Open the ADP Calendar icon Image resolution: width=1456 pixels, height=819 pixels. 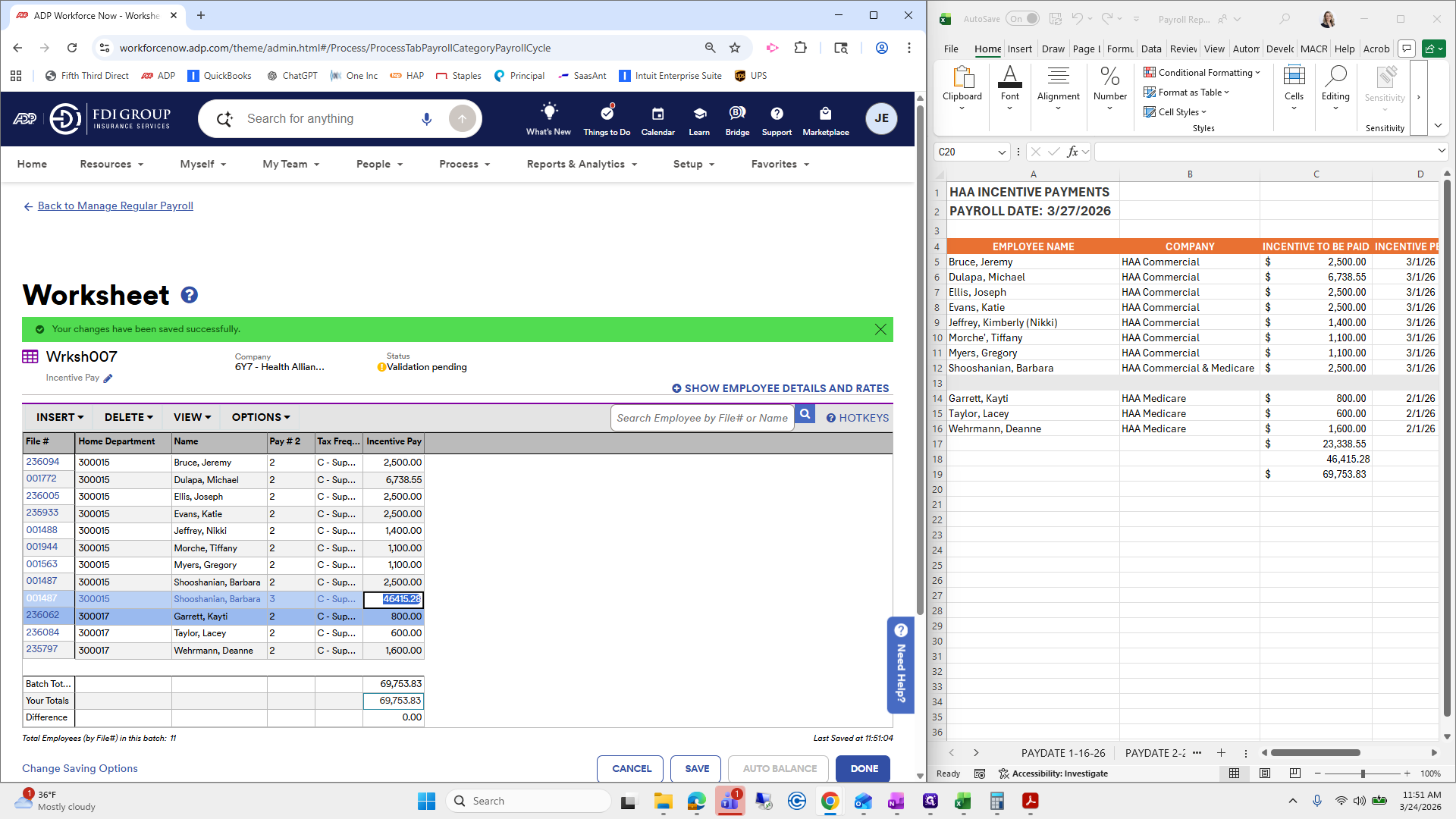click(657, 115)
